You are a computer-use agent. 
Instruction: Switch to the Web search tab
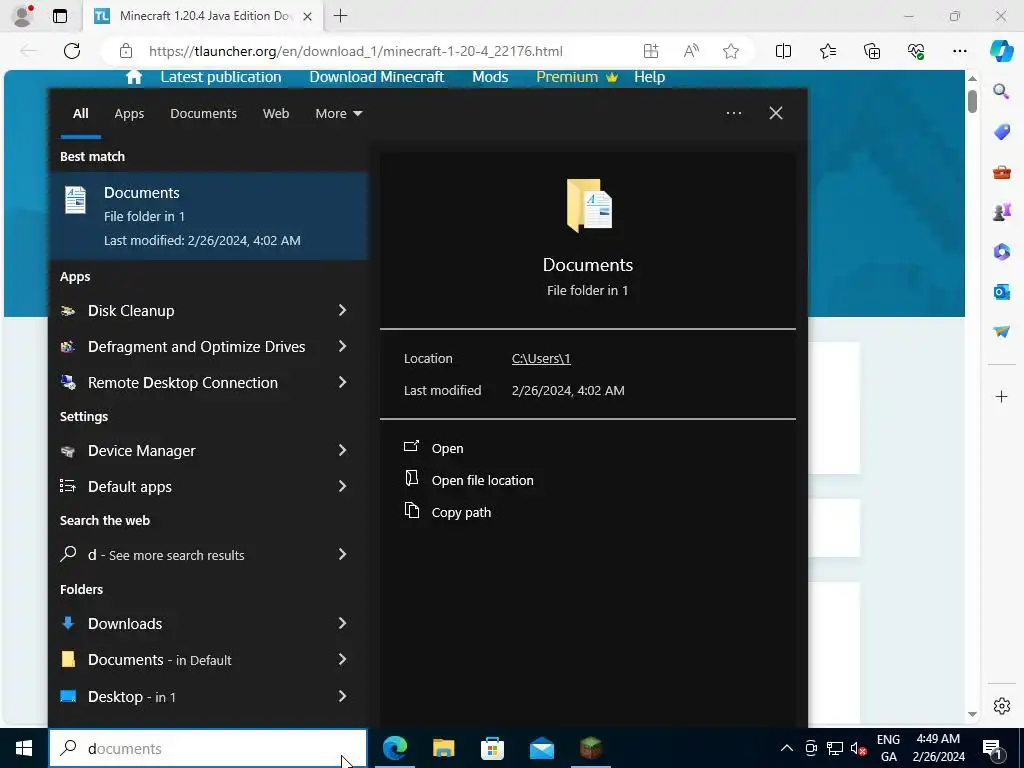(276, 114)
